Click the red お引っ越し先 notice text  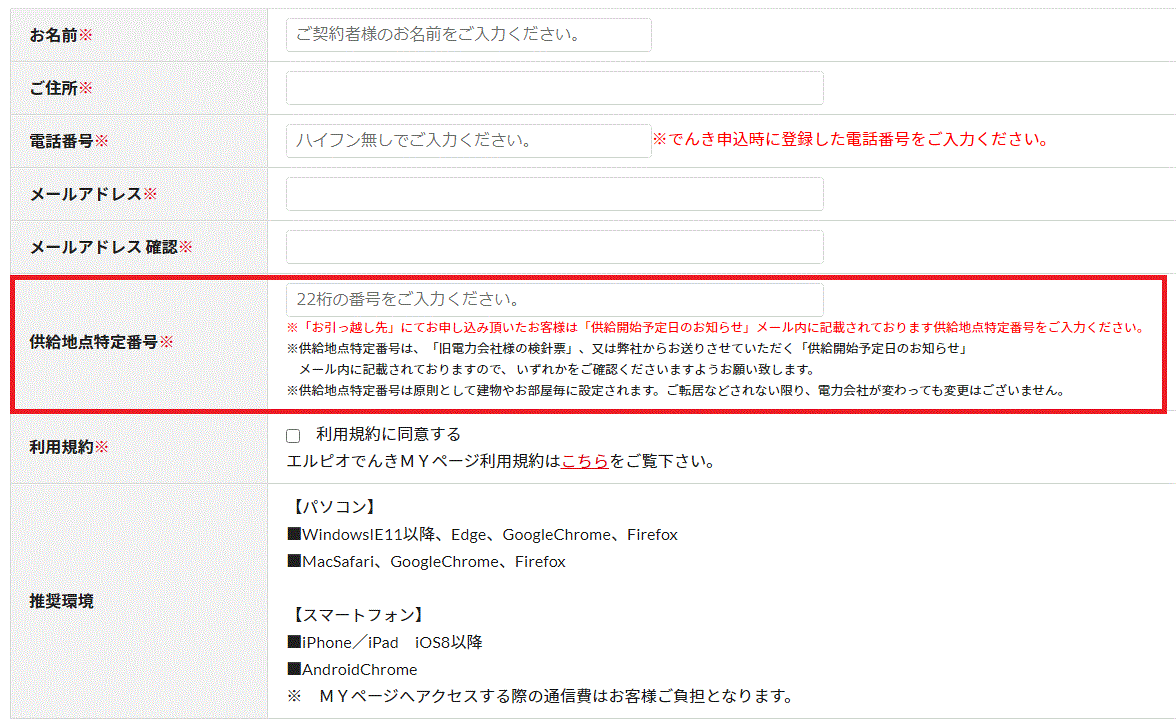point(715,327)
